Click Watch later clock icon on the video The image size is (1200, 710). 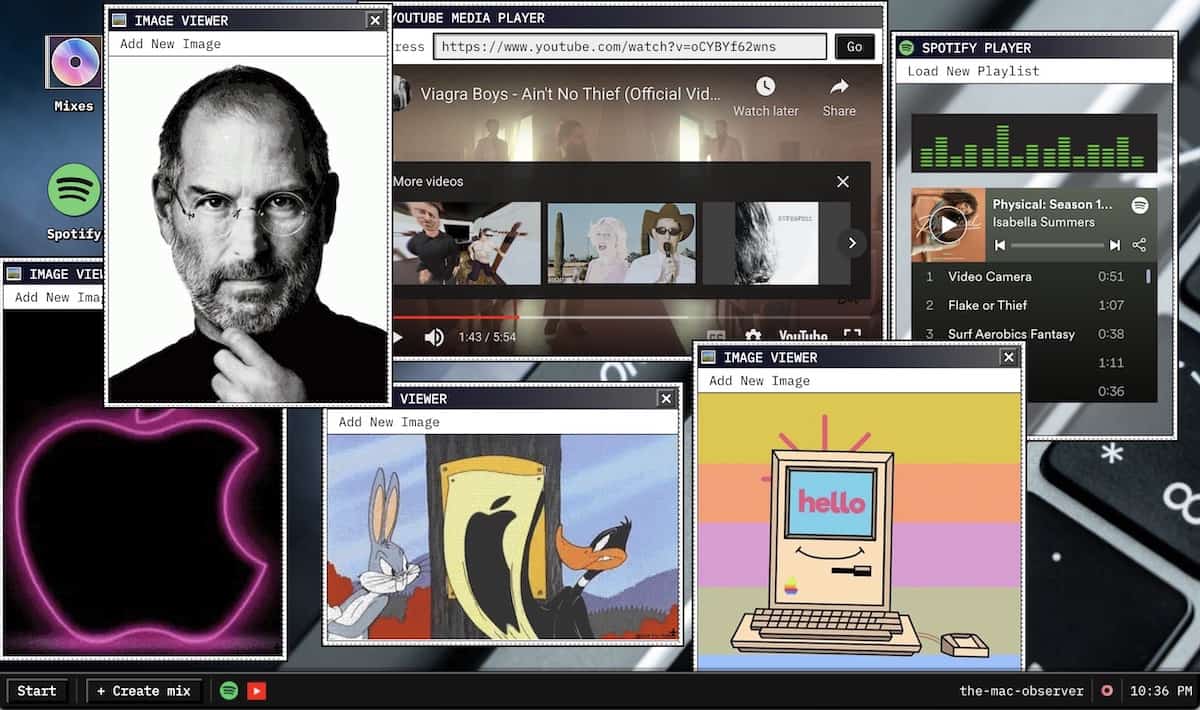tap(765, 86)
